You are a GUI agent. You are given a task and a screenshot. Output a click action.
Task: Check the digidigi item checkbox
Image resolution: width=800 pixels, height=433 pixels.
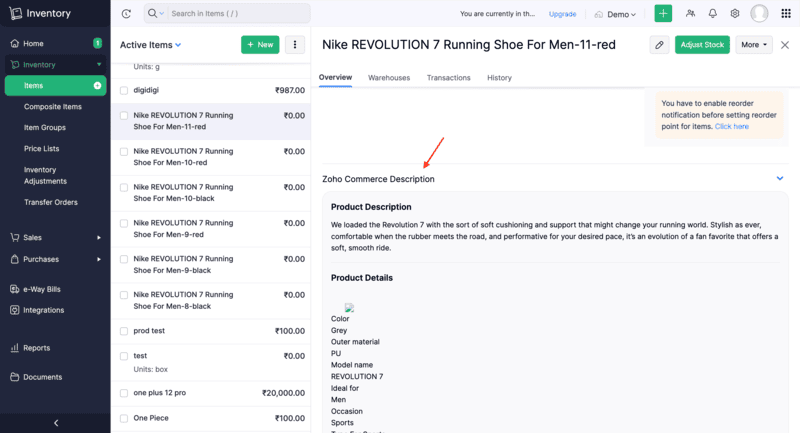pyautogui.click(x=124, y=91)
